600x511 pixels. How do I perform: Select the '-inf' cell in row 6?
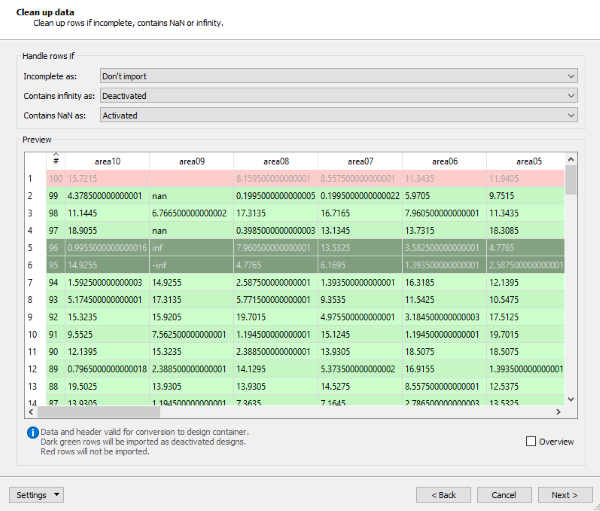(192, 265)
